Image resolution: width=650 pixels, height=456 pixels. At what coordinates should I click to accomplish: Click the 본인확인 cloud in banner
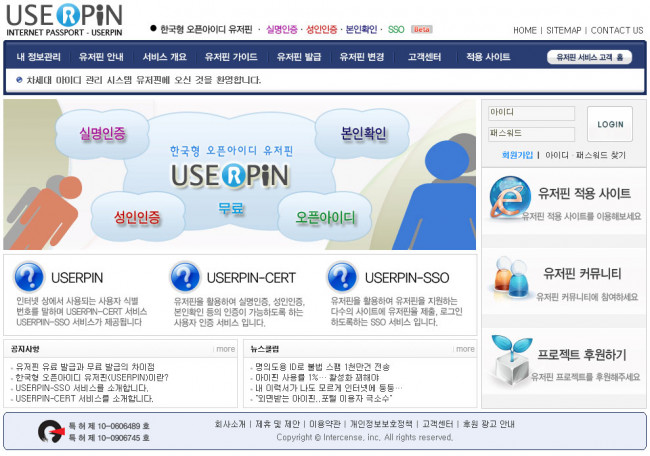[363, 133]
